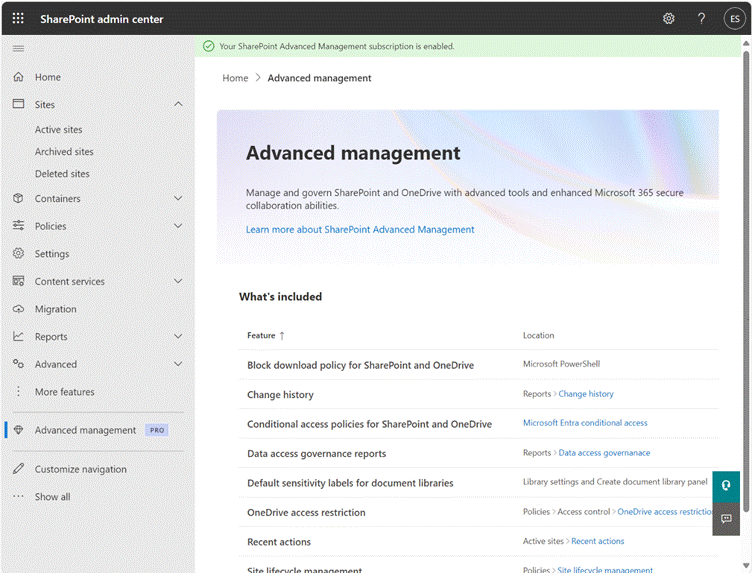This screenshot has height=573, width=752.
Task: Collapse the Sites section chevron
Action: pyautogui.click(x=178, y=104)
